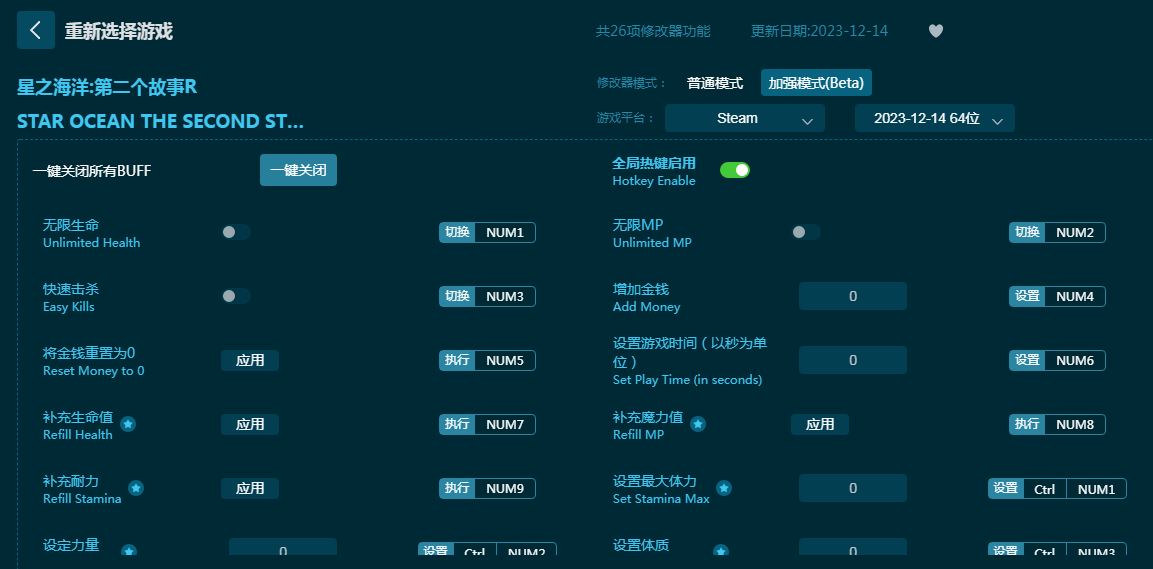Open the Steam platform dropdown
Image resolution: width=1153 pixels, height=569 pixels.
745,118
